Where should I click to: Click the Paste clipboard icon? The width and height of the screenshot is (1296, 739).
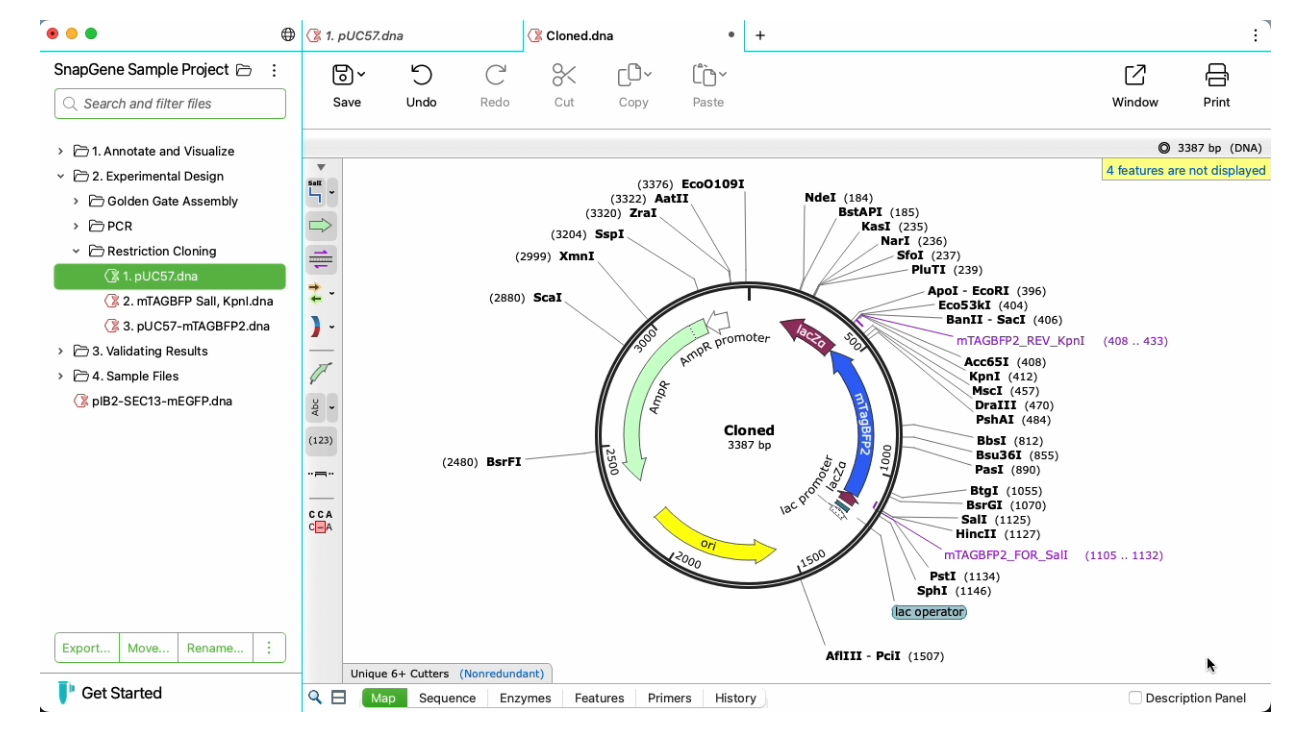pos(704,76)
